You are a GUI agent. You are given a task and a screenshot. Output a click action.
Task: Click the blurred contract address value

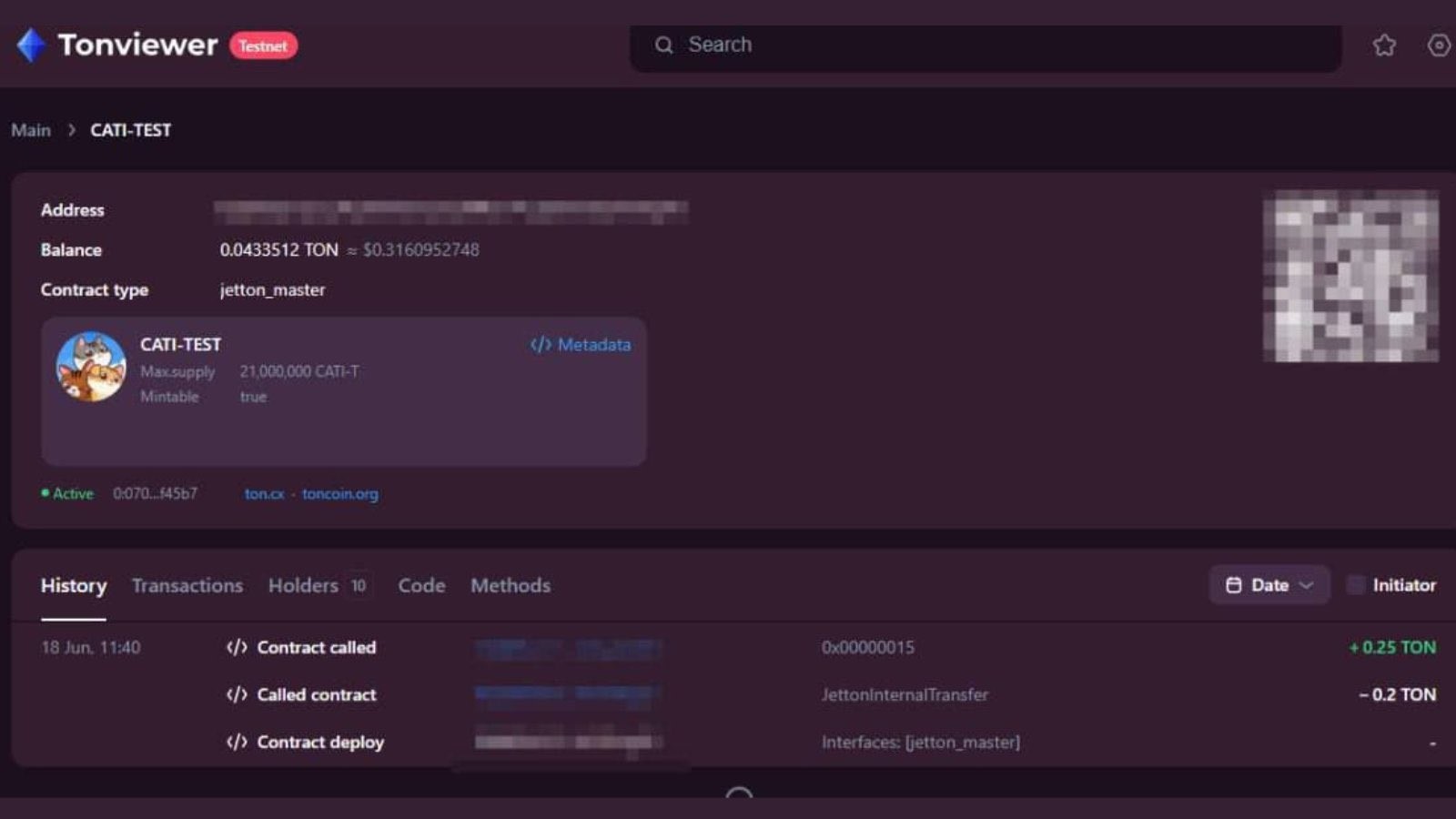[451, 211]
